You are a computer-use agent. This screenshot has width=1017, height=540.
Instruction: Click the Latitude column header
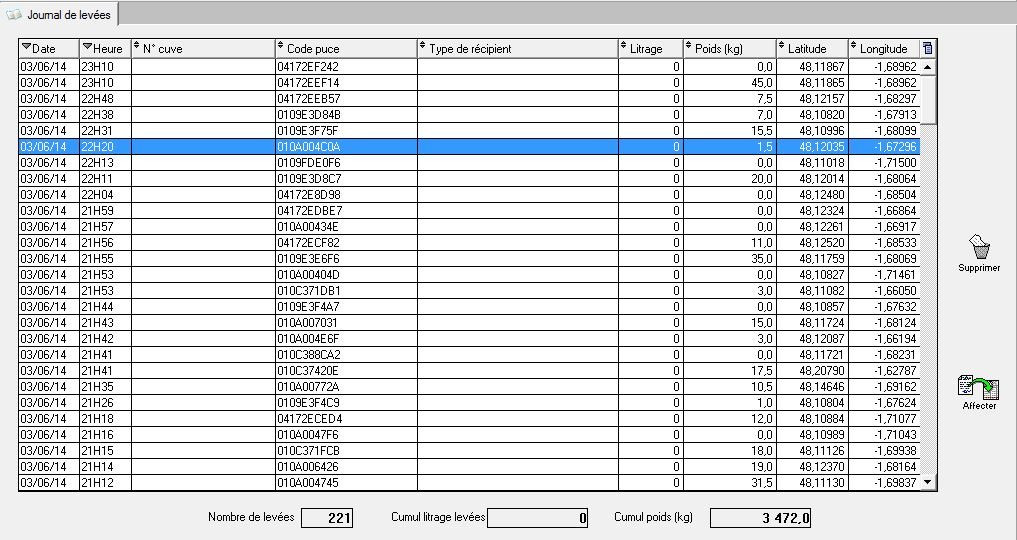(811, 48)
